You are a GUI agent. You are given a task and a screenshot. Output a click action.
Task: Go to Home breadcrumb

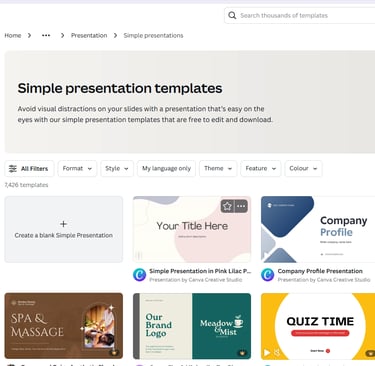point(13,35)
